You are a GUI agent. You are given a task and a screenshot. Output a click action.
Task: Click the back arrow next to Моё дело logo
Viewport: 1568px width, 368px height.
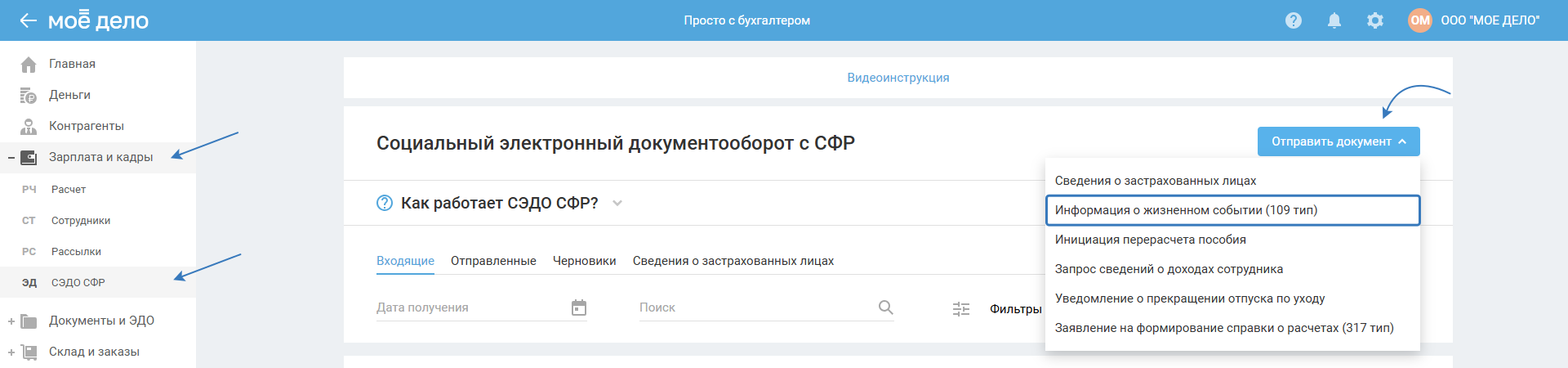click(29, 20)
